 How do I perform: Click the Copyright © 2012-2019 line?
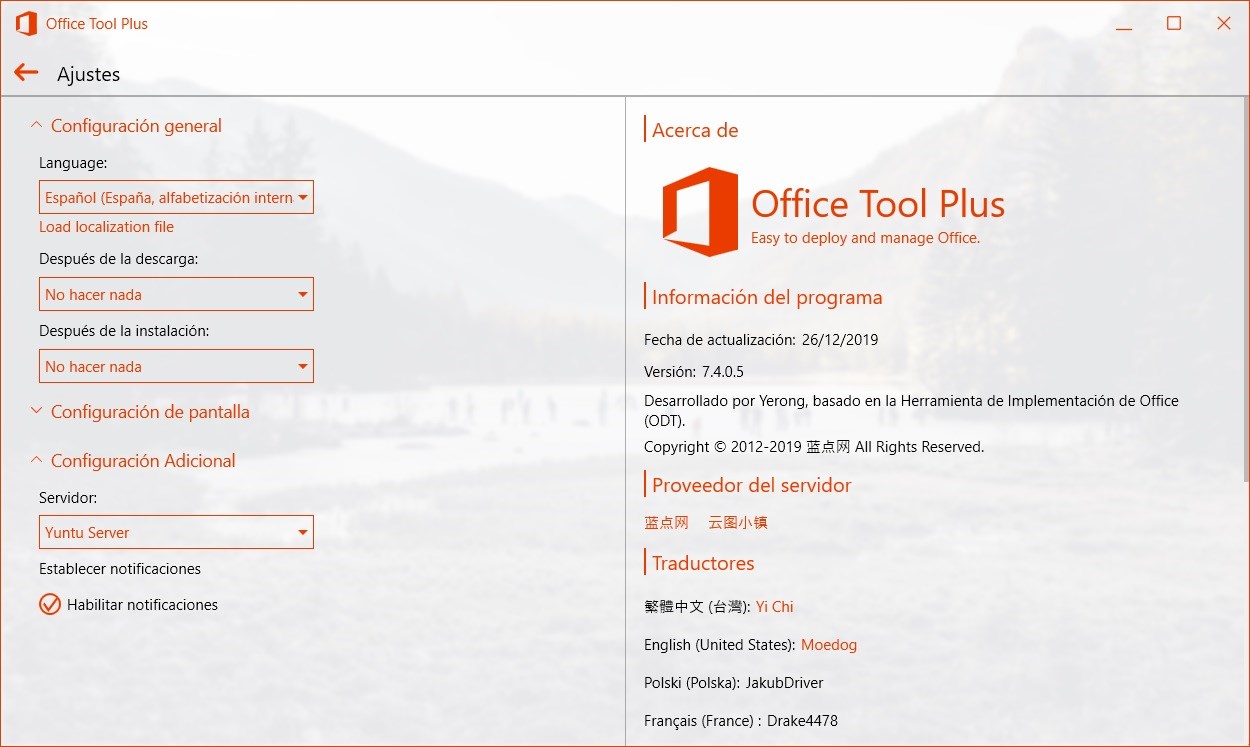(814, 447)
